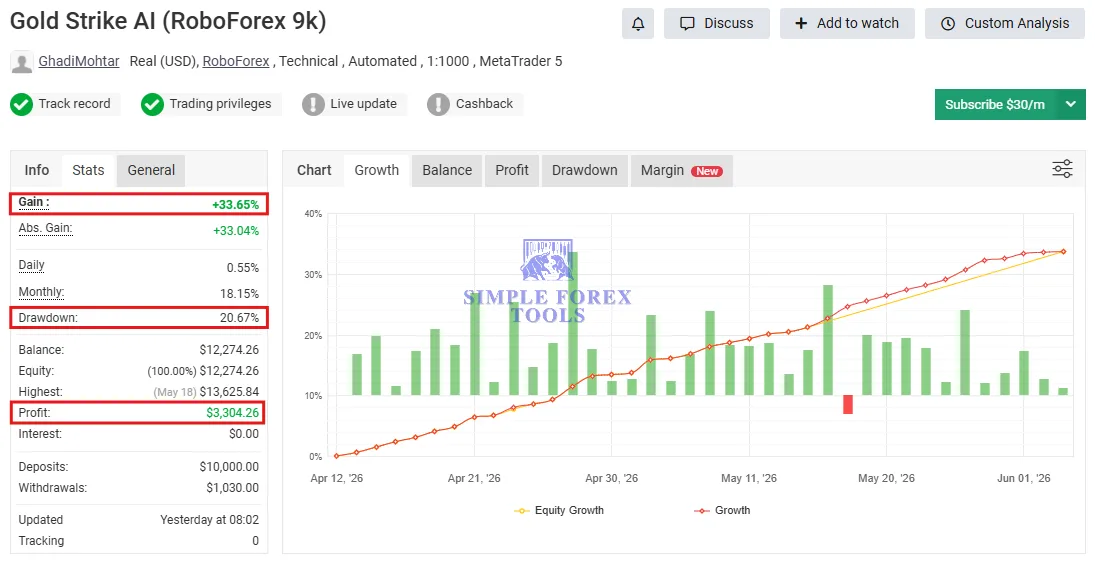Click the Track record green checkmark
This screenshot has height=565, width=1095.
click(x=22, y=105)
